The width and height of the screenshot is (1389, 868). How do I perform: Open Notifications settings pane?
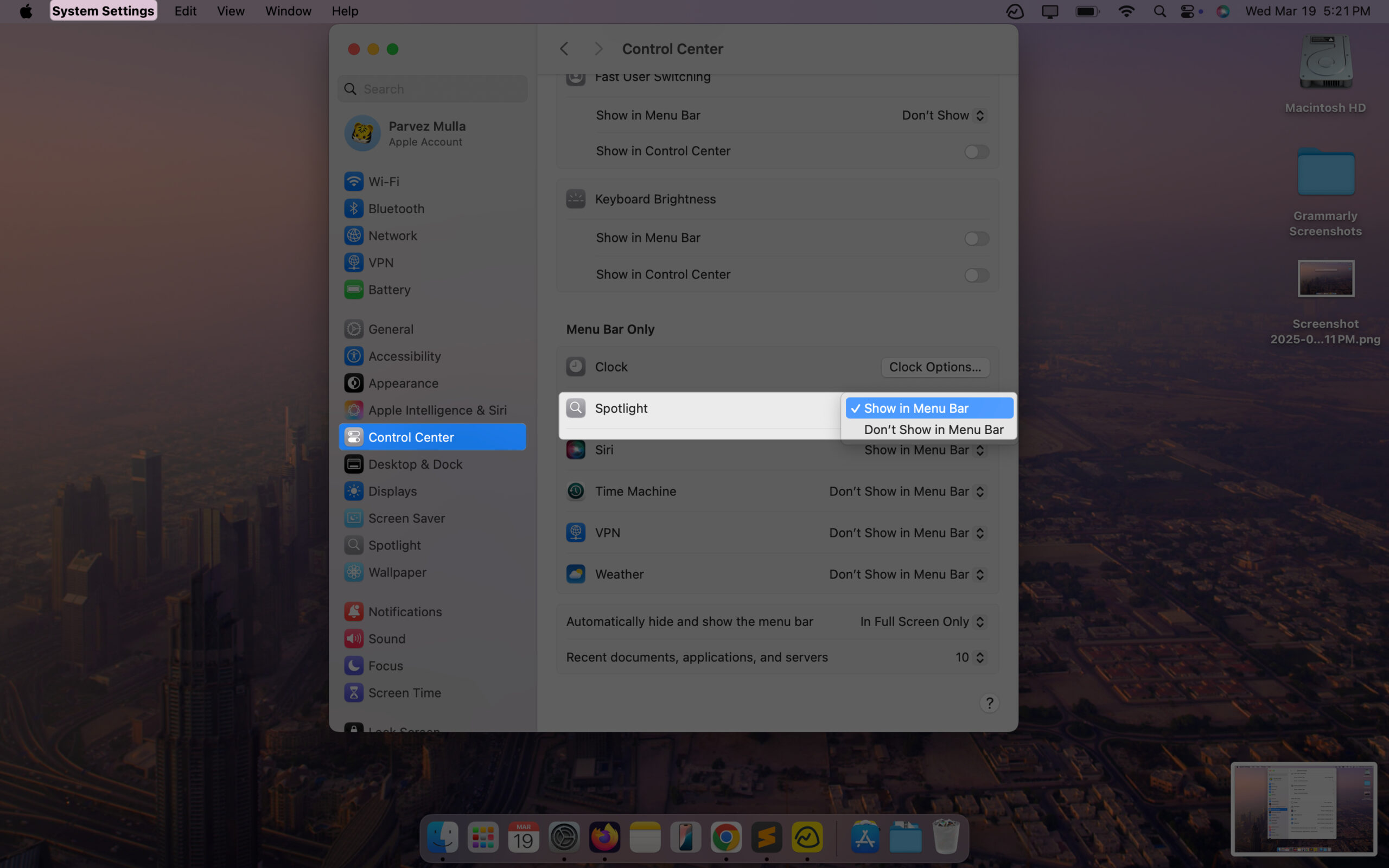point(405,611)
